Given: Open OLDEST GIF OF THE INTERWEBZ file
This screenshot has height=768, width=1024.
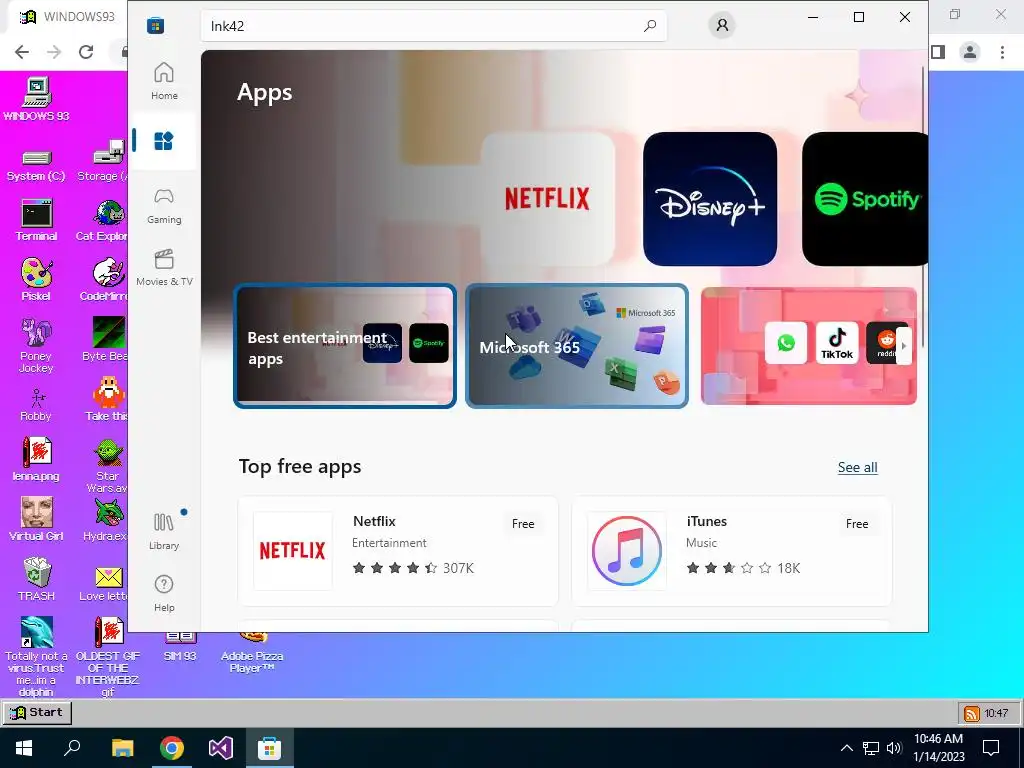Looking at the screenshot, I should 108,656.
